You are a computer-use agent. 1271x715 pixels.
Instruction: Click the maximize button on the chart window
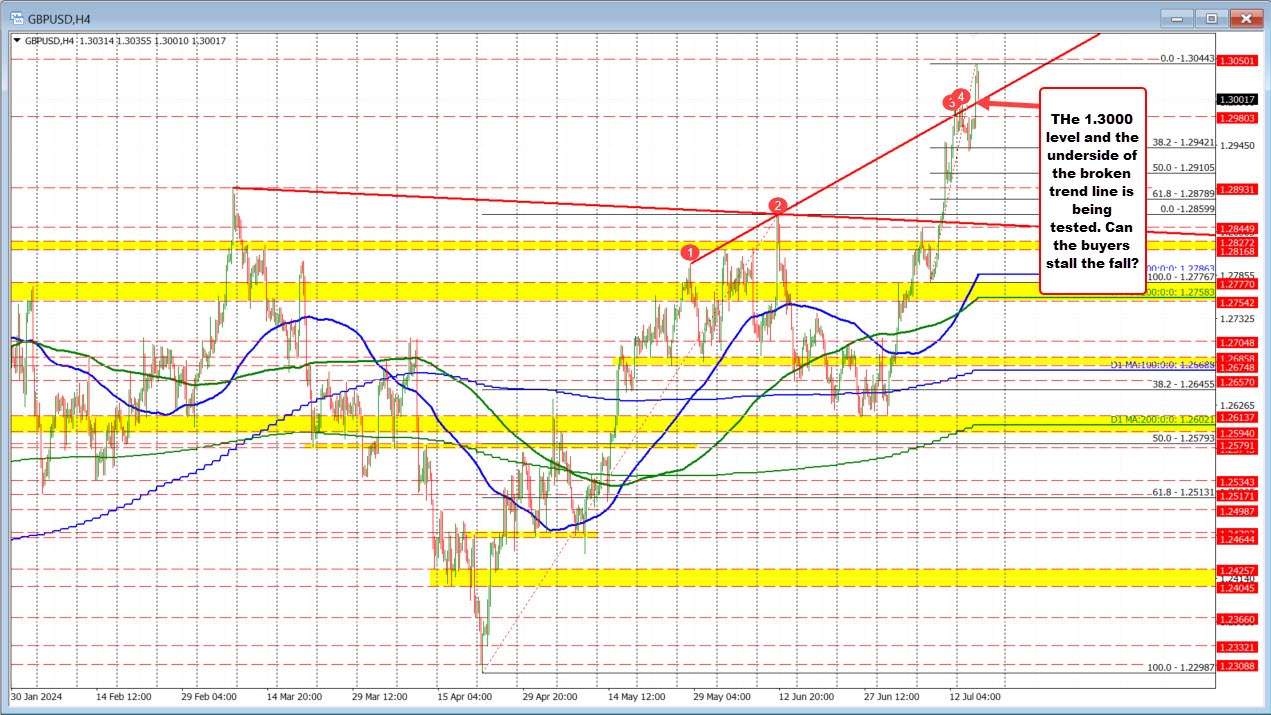tap(1210, 17)
